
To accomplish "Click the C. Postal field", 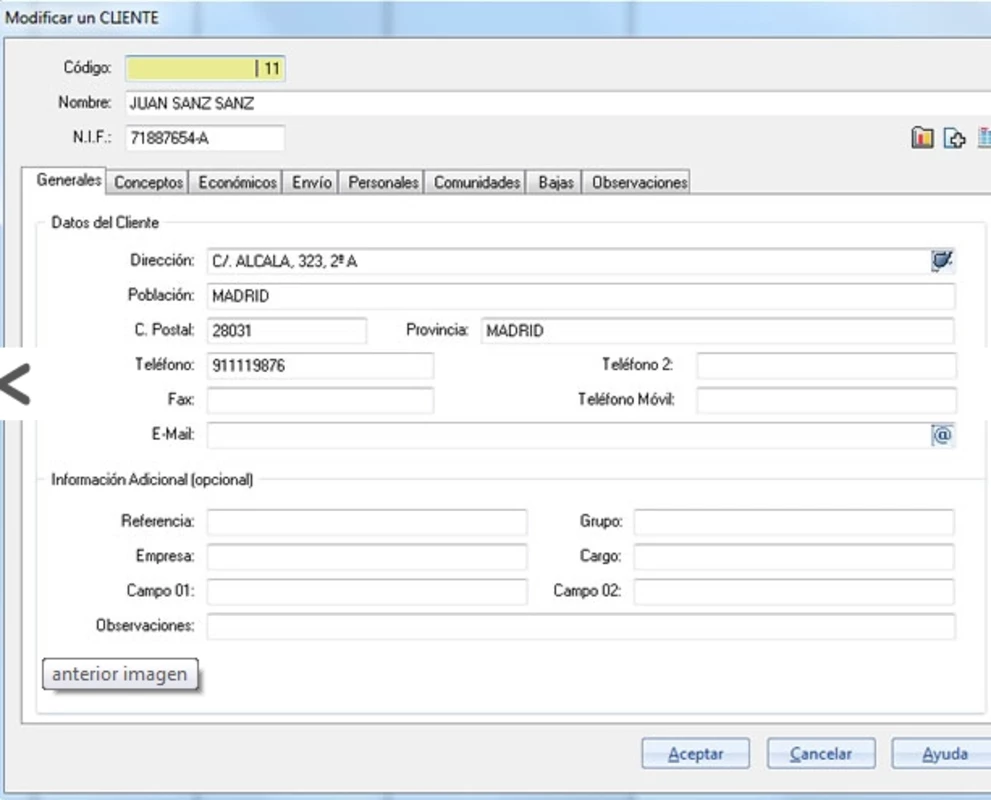I will (287, 330).
